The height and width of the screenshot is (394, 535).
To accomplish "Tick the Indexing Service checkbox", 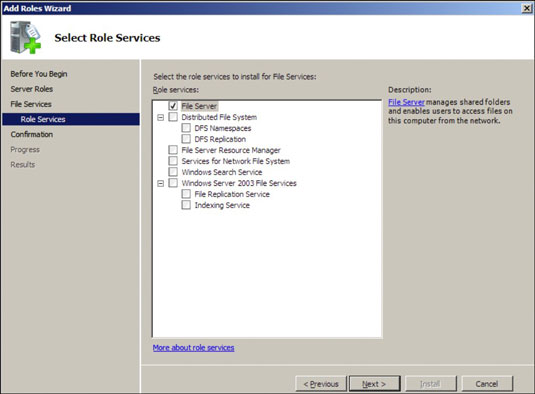I will coord(186,205).
